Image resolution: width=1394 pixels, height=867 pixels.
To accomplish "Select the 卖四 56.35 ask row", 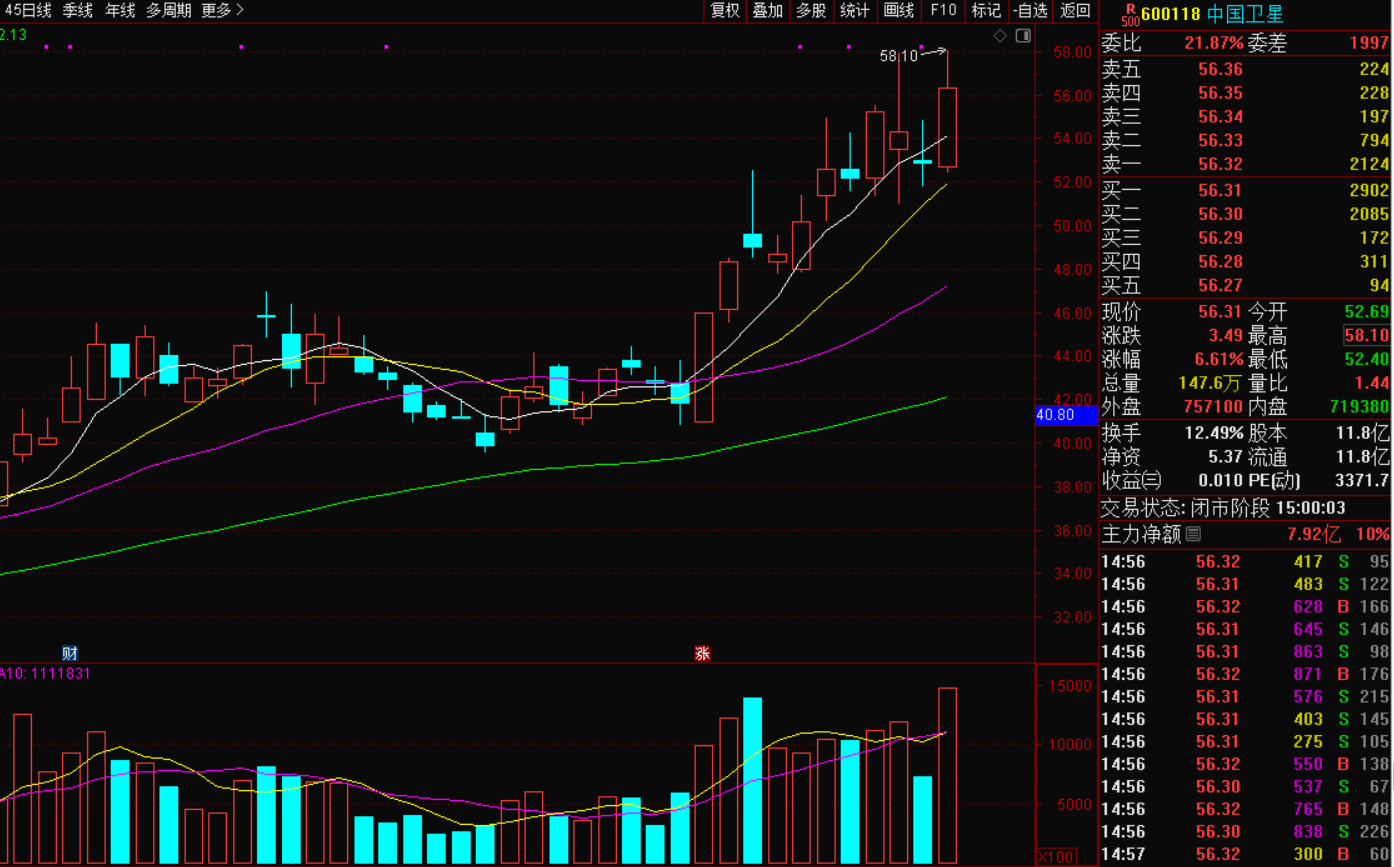I will [x=1246, y=93].
